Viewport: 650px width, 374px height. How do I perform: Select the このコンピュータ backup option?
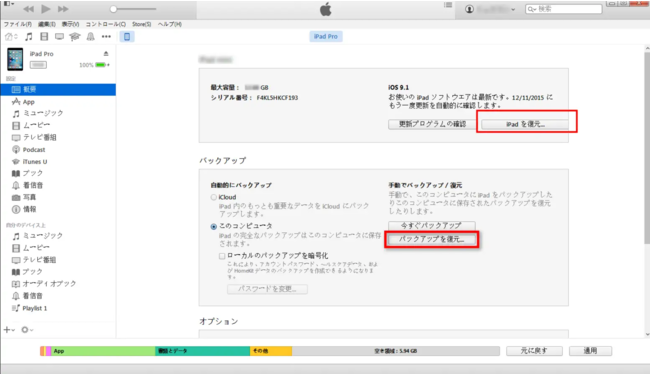213,226
